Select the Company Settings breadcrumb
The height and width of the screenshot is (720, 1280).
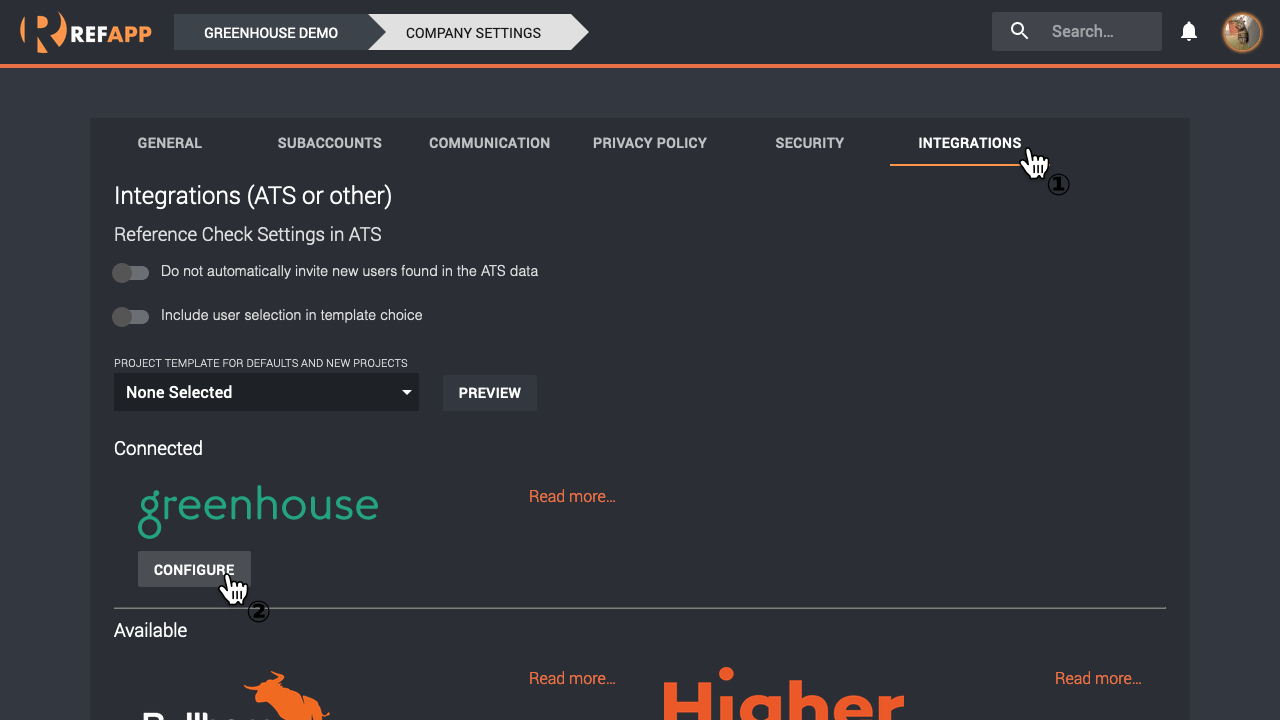(473, 32)
